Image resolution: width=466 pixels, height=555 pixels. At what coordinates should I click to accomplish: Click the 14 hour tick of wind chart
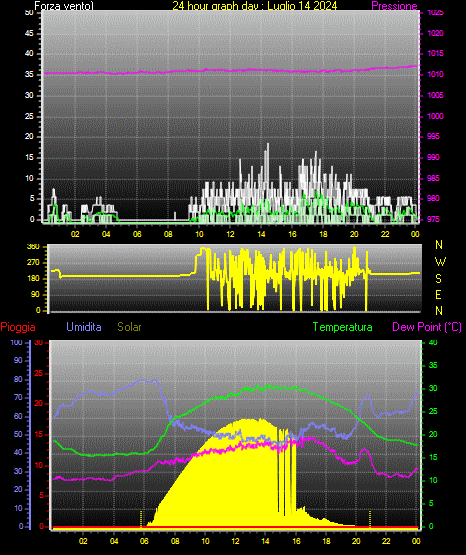pos(261,234)
